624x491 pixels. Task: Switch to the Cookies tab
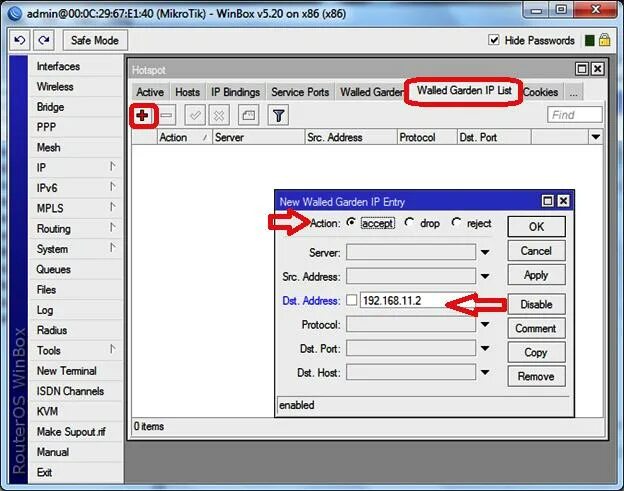coord(541,92)
